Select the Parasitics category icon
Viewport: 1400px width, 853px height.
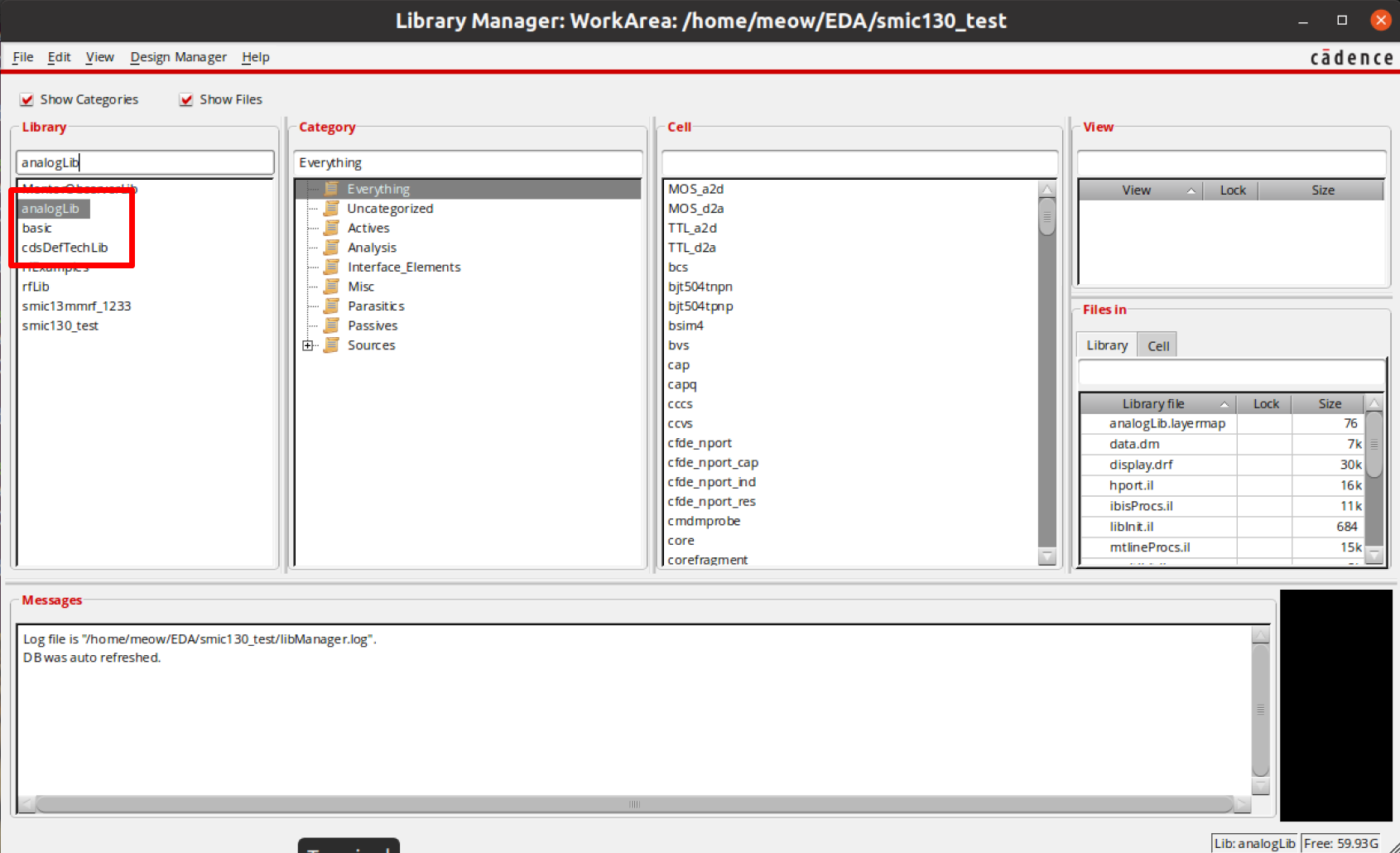click(x=330, y=306)
